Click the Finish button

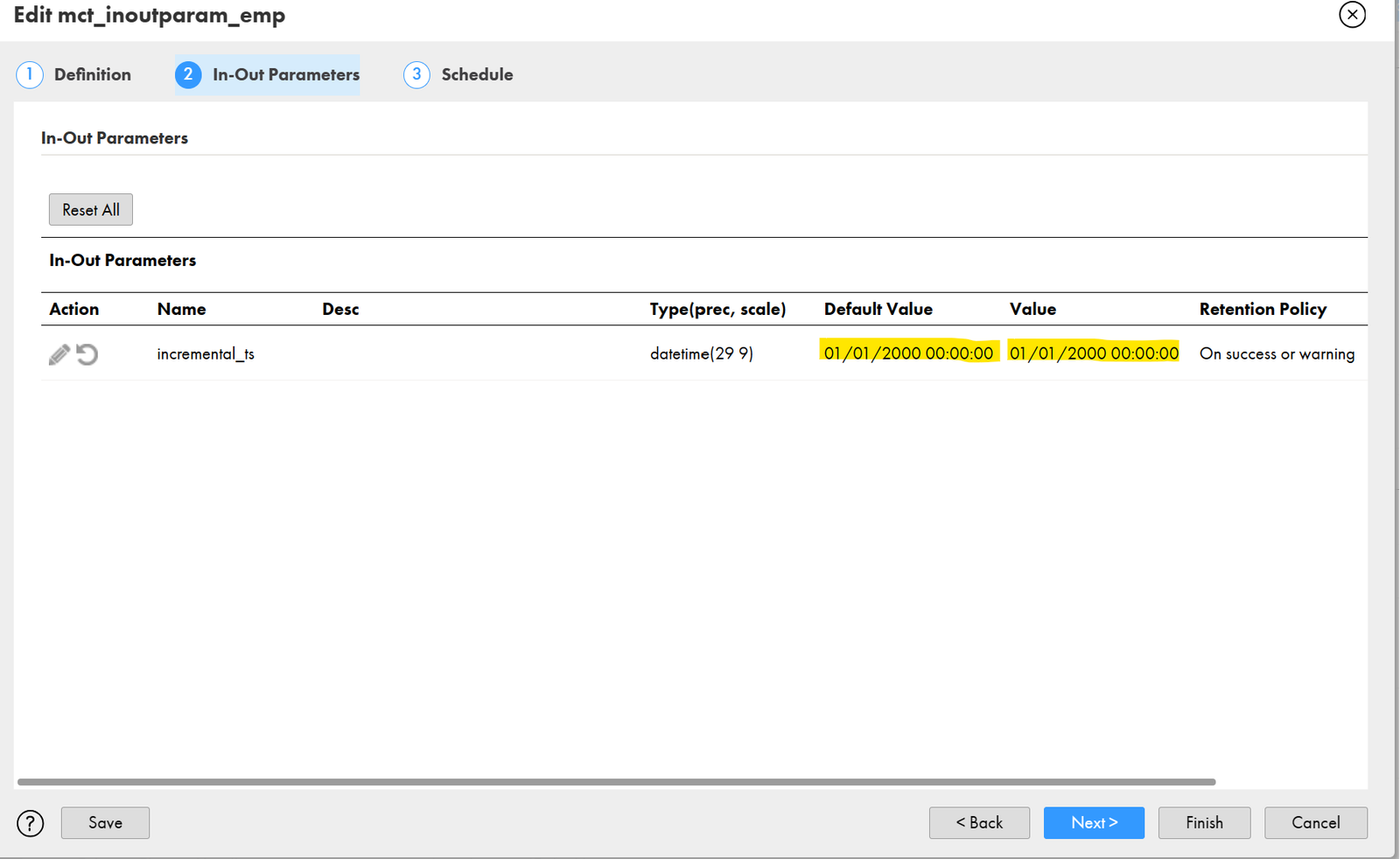(1204, 823)
